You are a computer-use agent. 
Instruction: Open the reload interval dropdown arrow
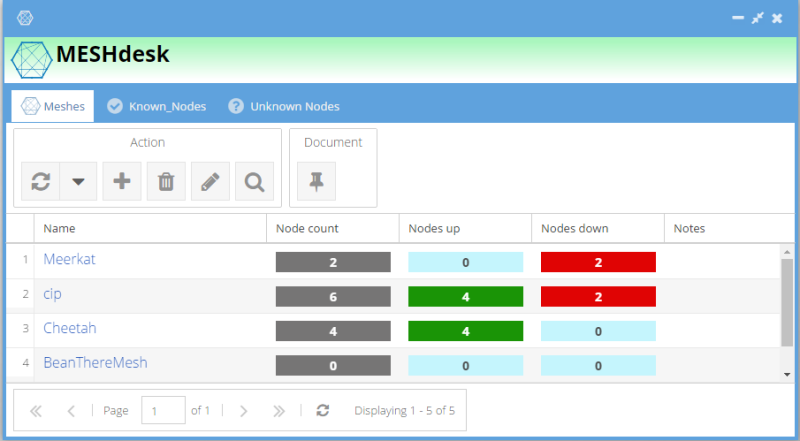[78, 181]
